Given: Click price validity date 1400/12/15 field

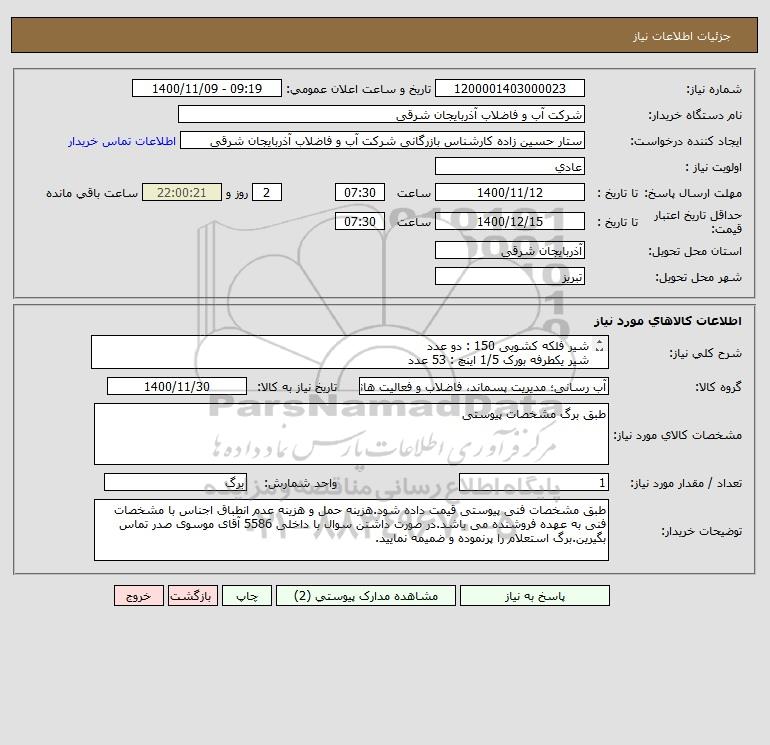Looking at the screenshot, I should pyautogui.click(x=510, y=221).
